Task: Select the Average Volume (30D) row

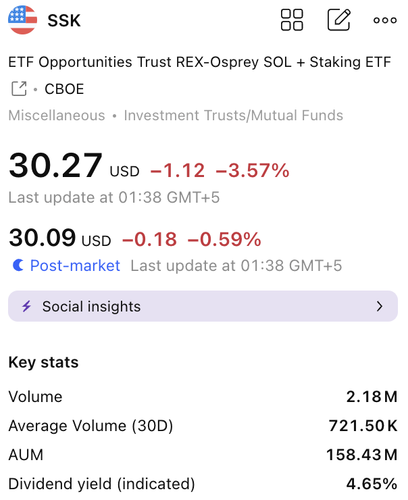Action: pos(203,426)
